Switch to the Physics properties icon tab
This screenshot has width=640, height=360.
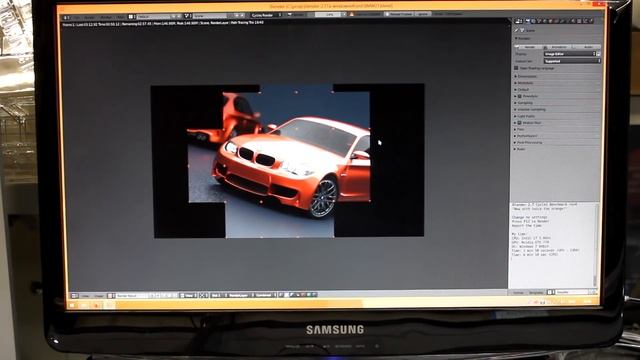point(591,21)
